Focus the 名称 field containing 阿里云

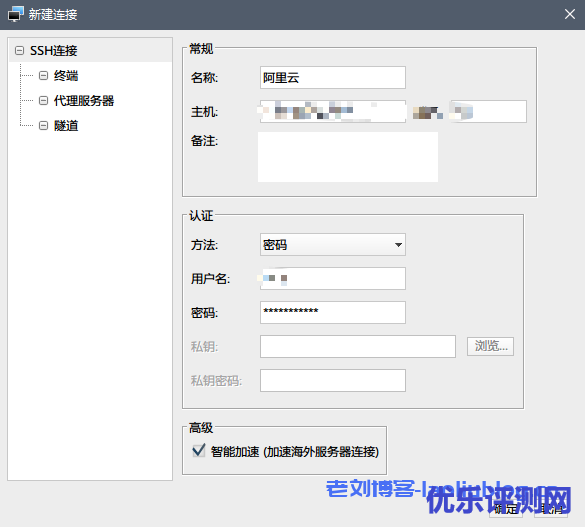(x=333, y=78)
